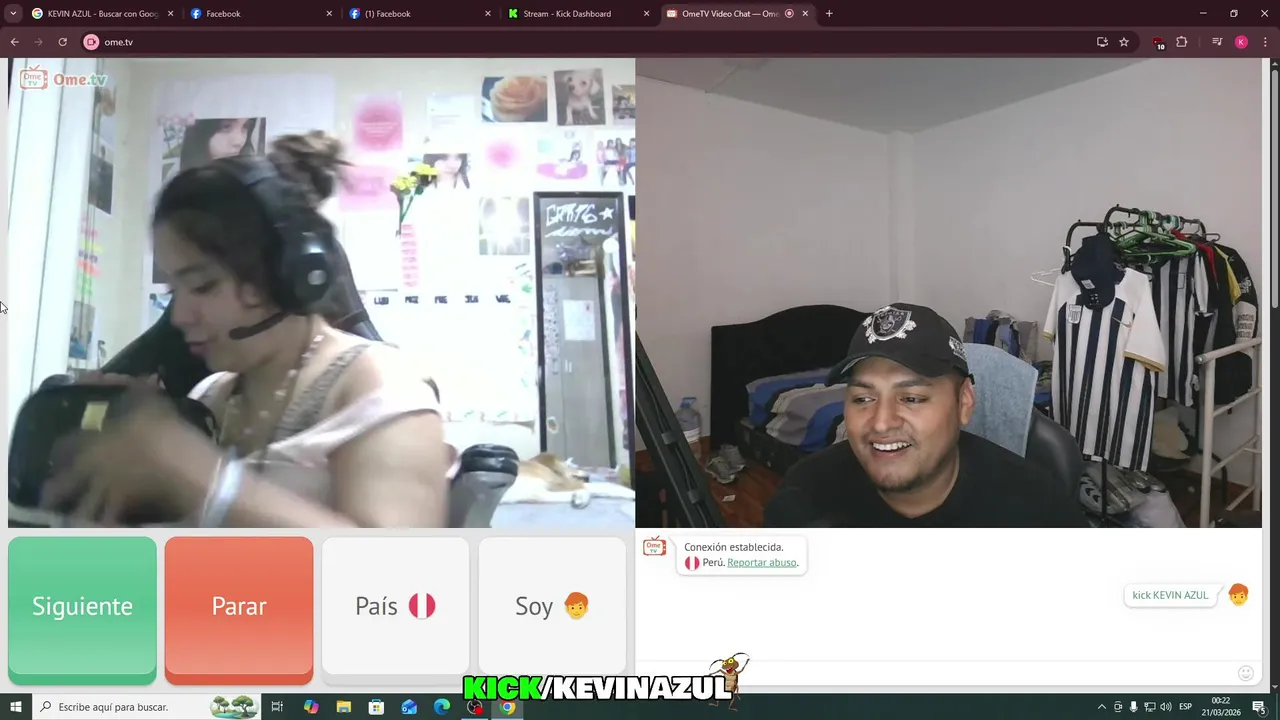Close the OmeTV Video Chat tab
Viewport: 1280px width, 720px height.
[805, 14]
